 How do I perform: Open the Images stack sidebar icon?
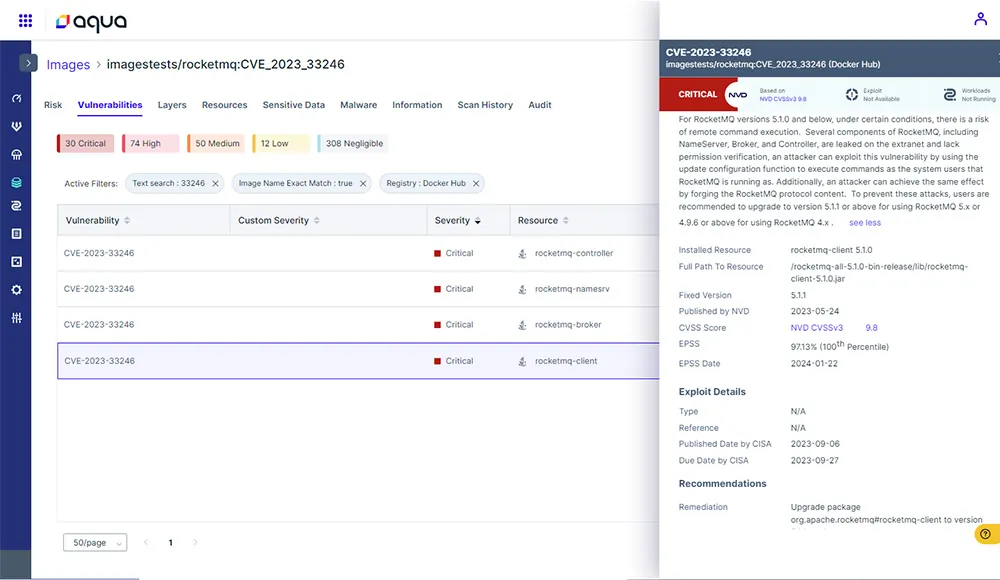pyautogui.click(x=17, y=182)
